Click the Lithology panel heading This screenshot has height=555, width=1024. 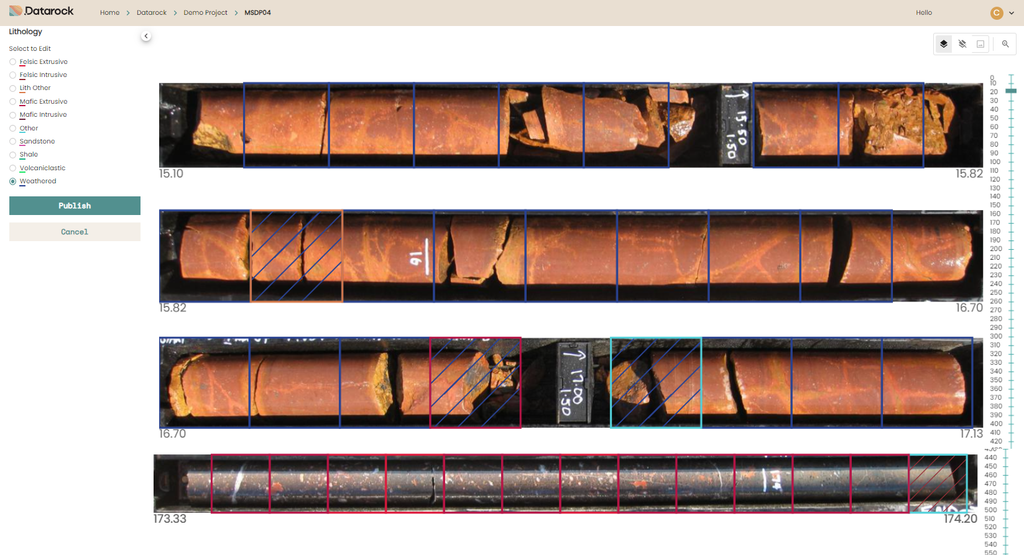(25, 31)
